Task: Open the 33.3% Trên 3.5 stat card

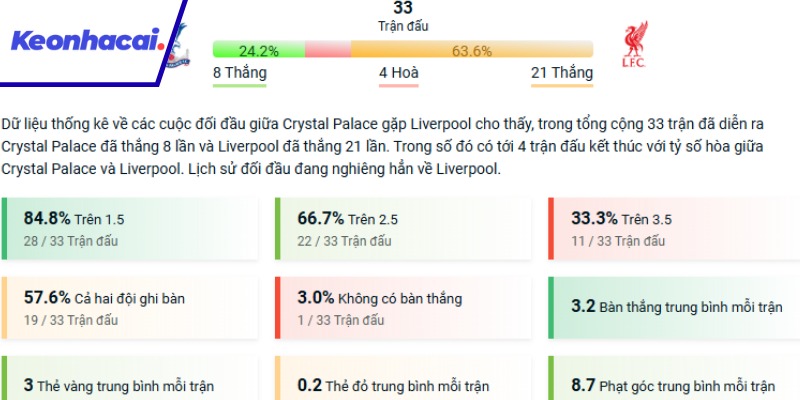Action: pos(673,229)
